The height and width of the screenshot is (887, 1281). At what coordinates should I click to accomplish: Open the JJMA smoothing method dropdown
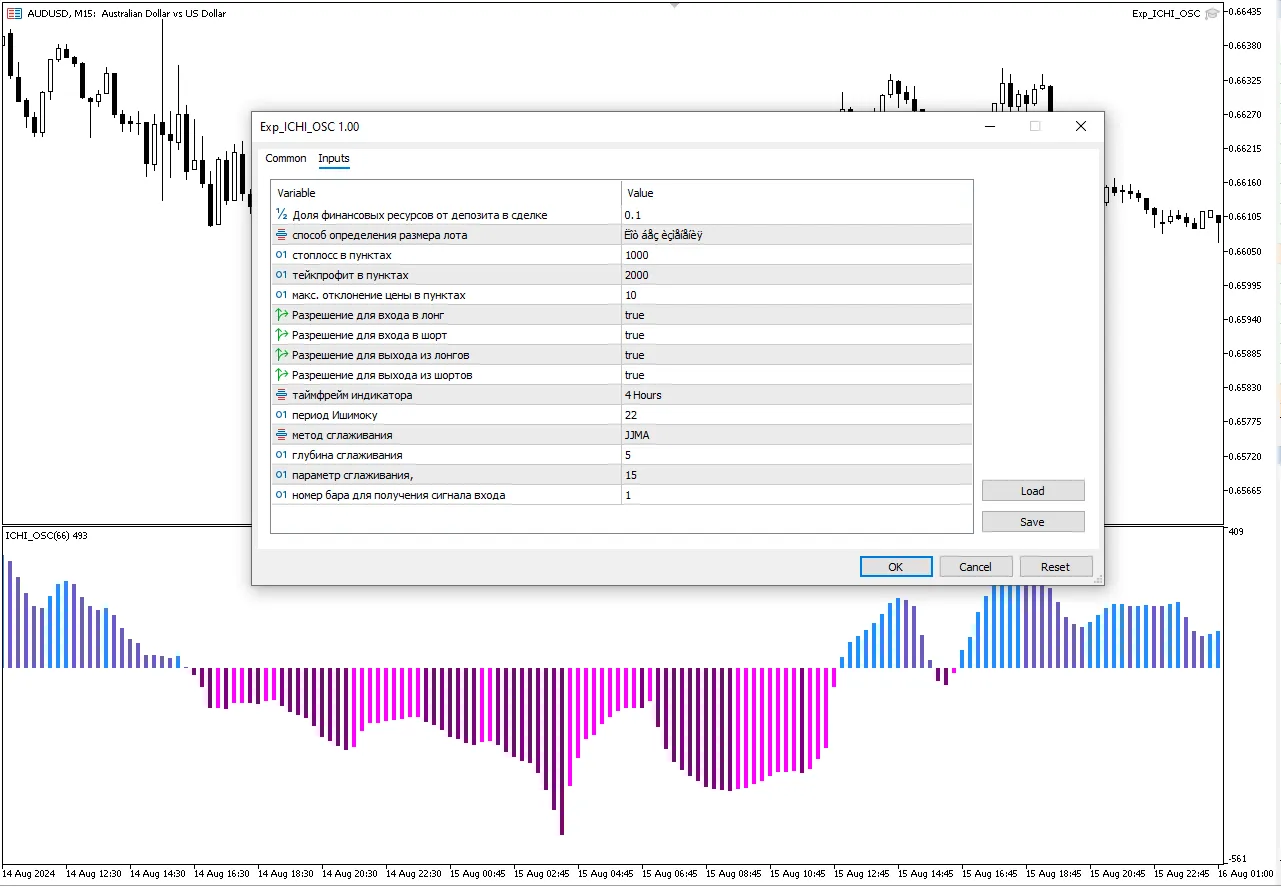795,435
